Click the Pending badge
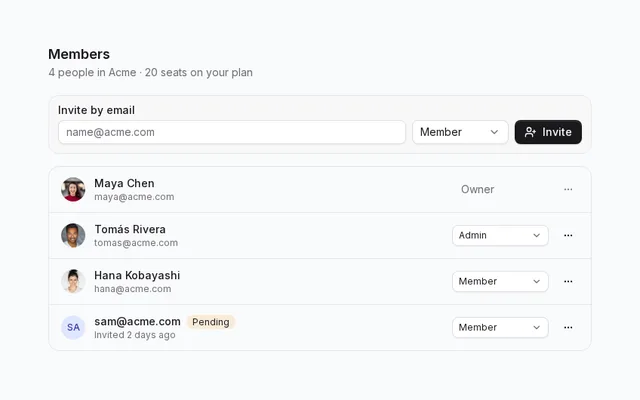The image size is (640, 400). pyautogui.click(x=211, y=322)
